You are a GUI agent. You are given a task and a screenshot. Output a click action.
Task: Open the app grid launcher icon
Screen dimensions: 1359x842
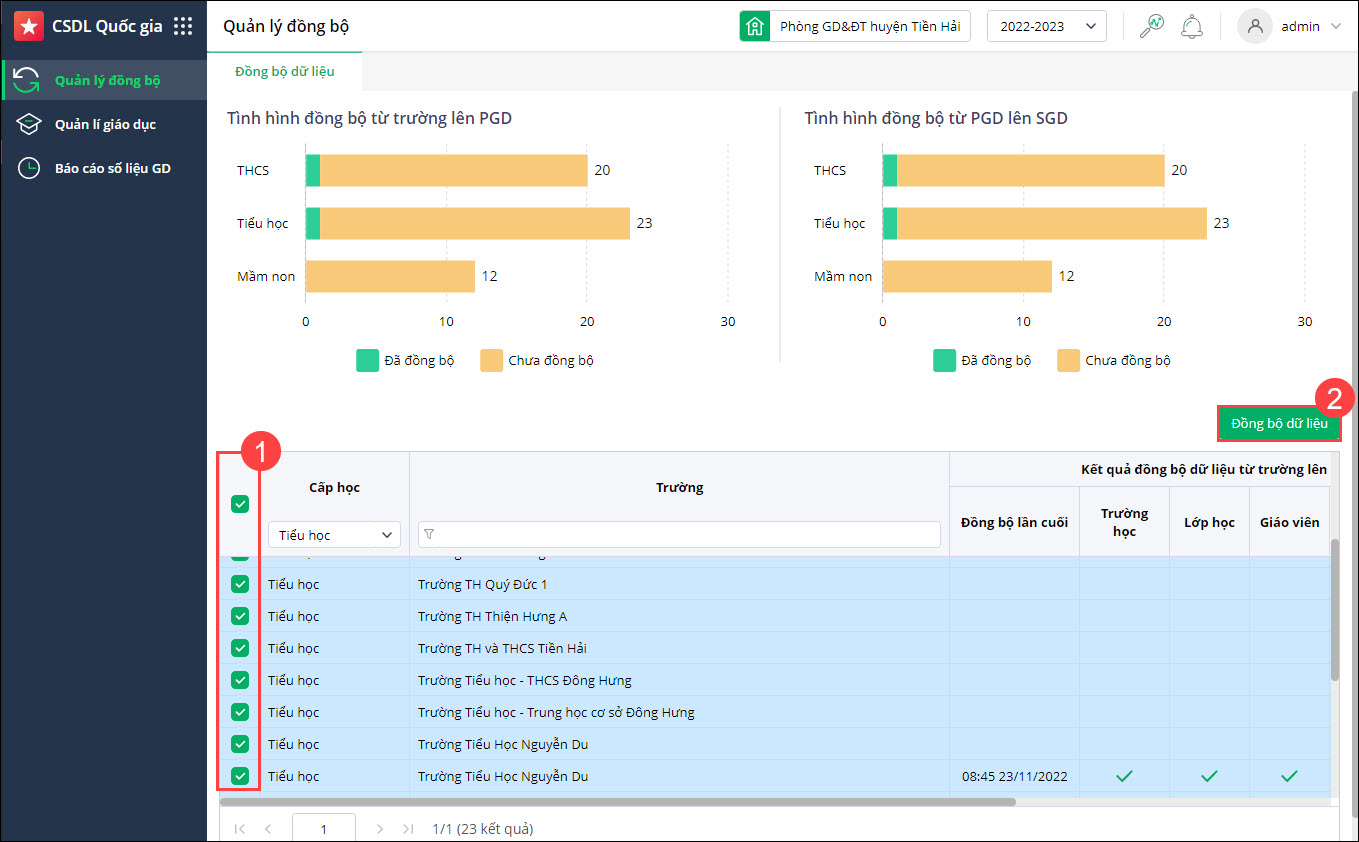[x=183, y=27]
